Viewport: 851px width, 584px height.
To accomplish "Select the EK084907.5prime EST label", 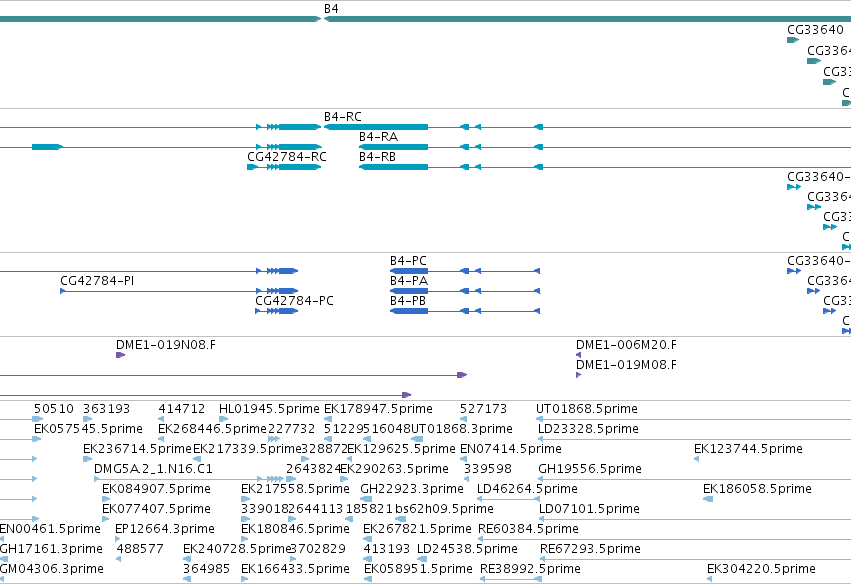I will point(156,490).
